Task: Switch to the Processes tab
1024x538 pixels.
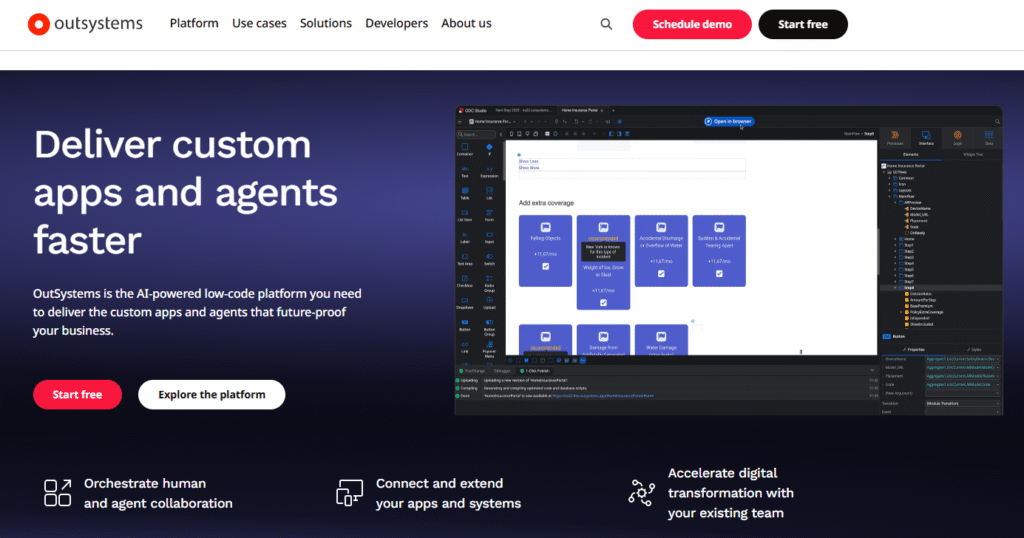Action: click(x=895, y=138)
